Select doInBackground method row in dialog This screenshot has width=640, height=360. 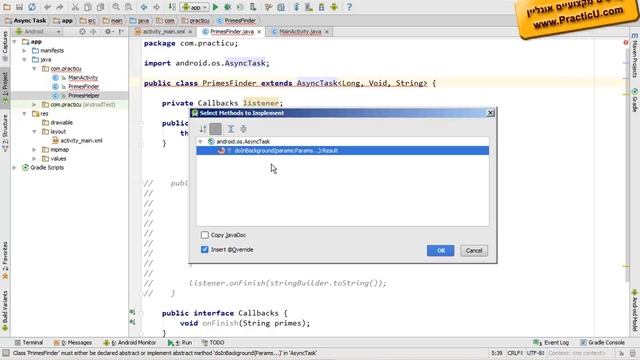(342, 151)
